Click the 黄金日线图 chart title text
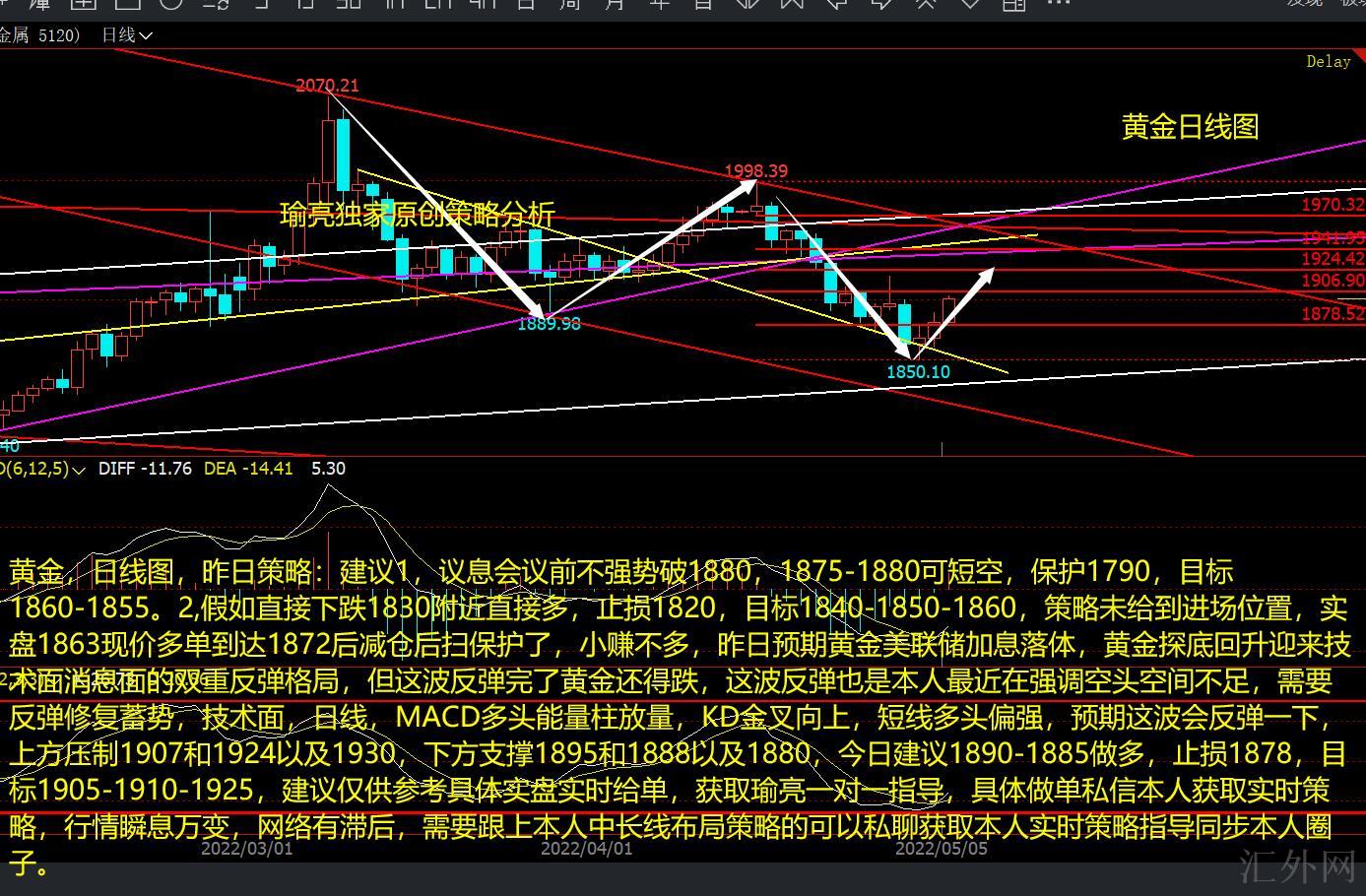 [x=1191, y=127]
